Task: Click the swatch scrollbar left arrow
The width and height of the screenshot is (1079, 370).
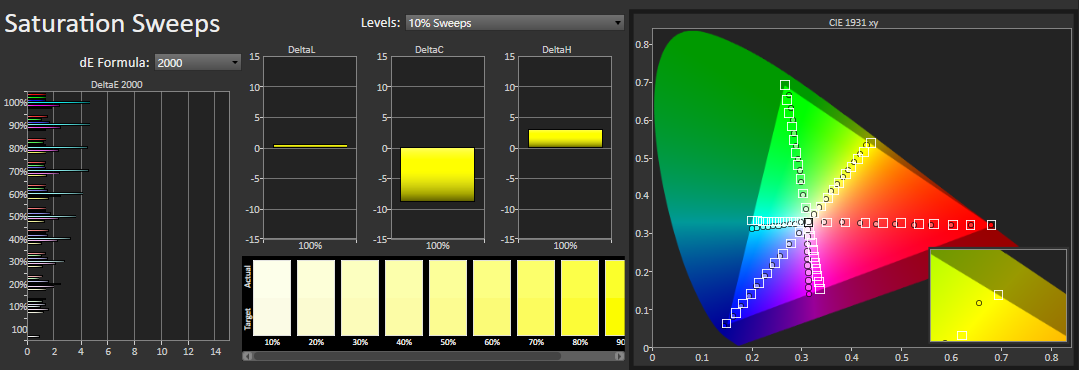Action: coord(248,356)
